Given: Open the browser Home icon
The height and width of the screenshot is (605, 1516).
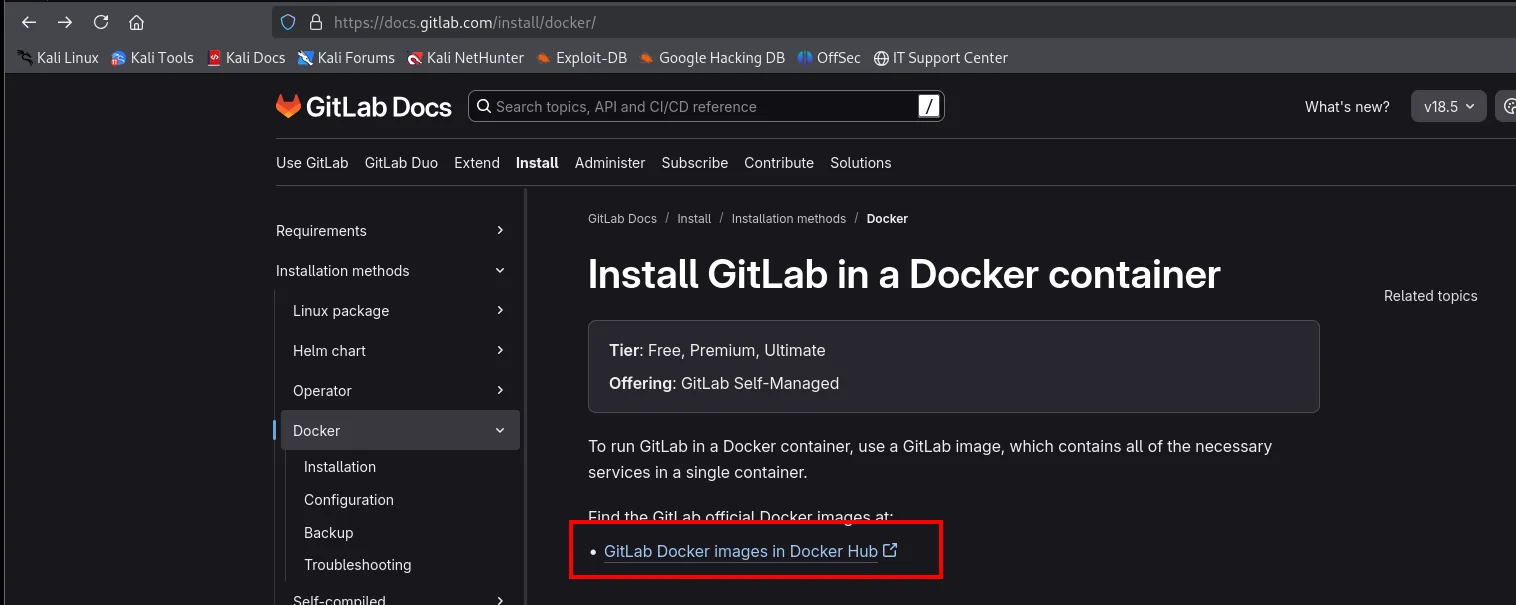Looking at the screenshot, I should point(137,22).
